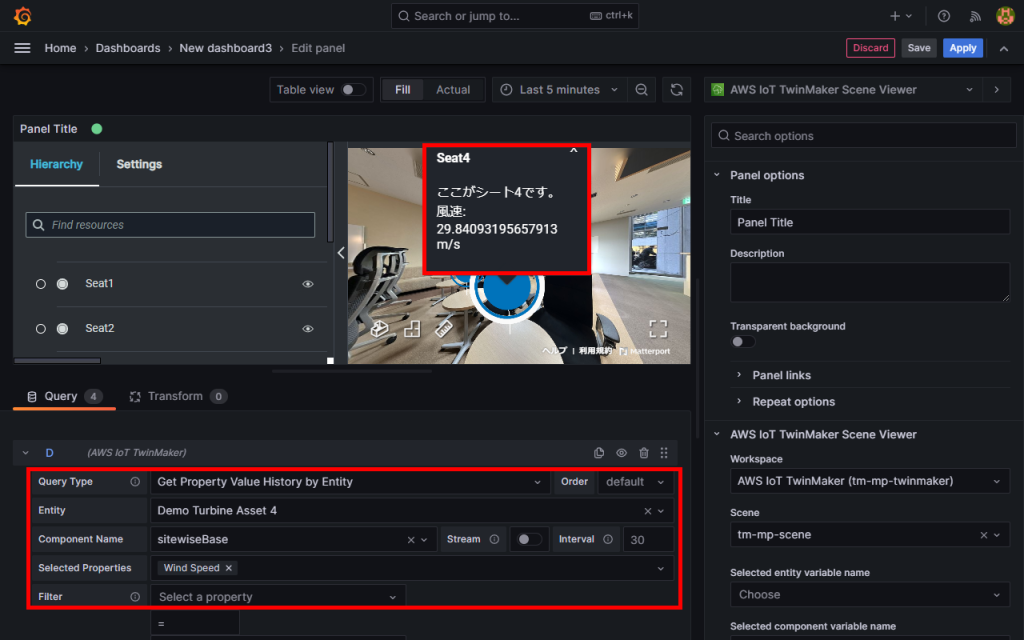The image size is (1024, 640).
Task: Click the Save button
Action: tap(919, 48)
